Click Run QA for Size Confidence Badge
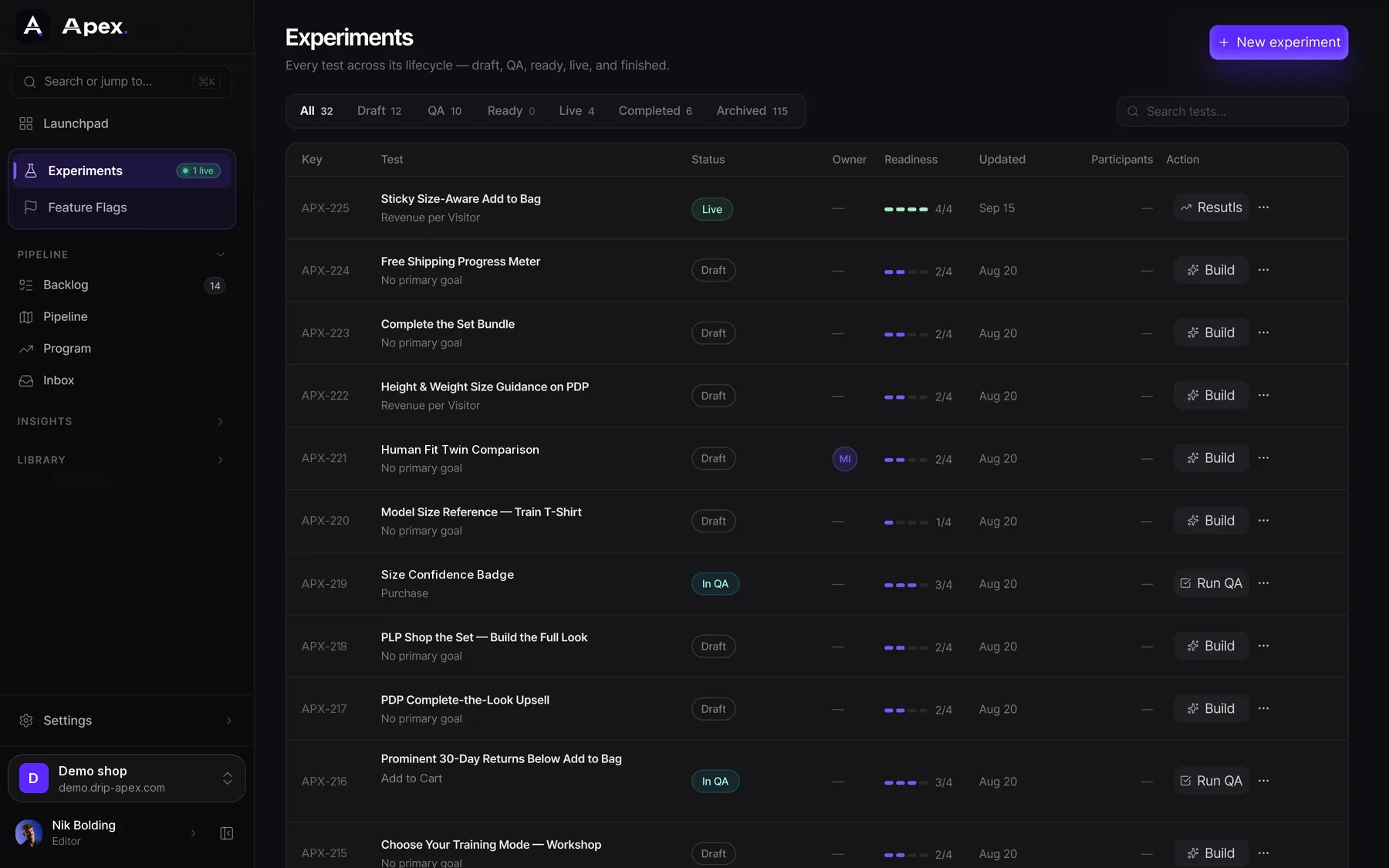Viewport: 1389px width, 868px height. coord(1211,583)
